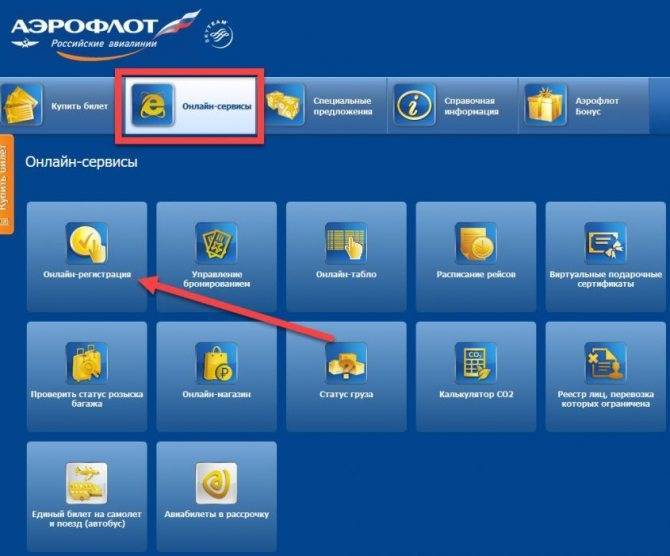Open Единый билет на самолет и поезд
This screenshot has width=670, height=556.
tap(87, 519)
